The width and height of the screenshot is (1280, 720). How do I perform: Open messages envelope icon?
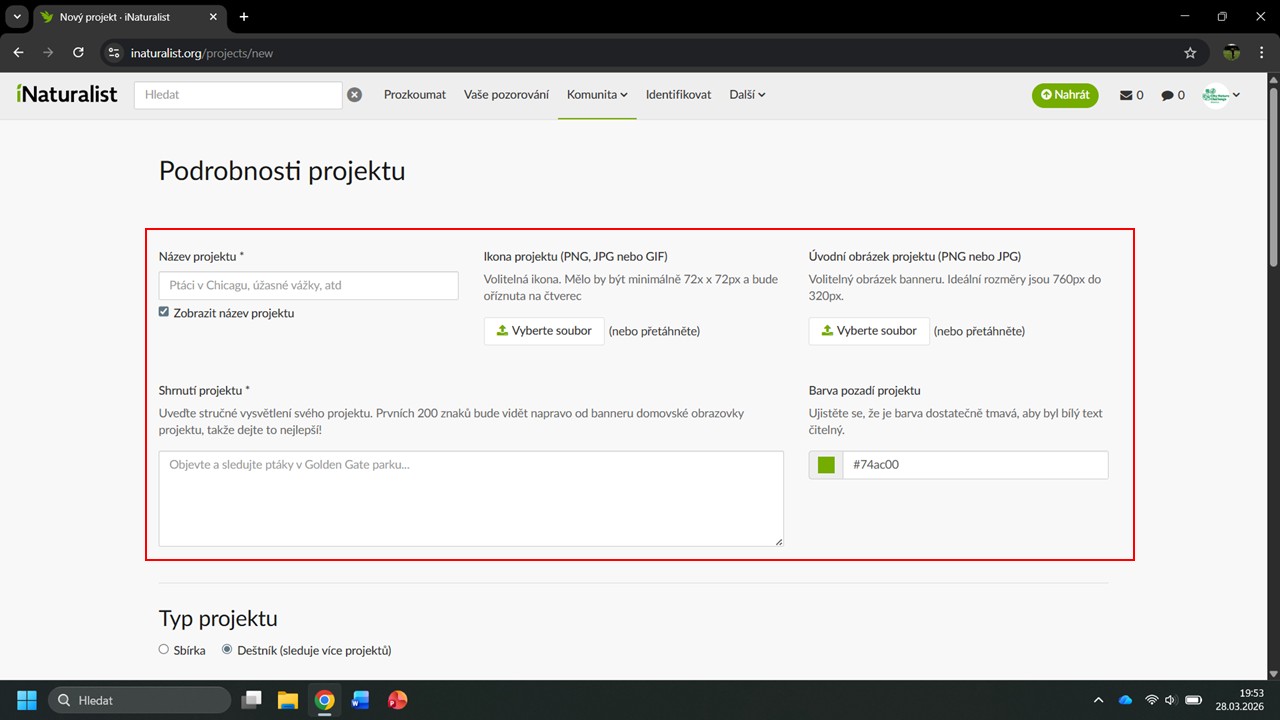(1126, 95)
